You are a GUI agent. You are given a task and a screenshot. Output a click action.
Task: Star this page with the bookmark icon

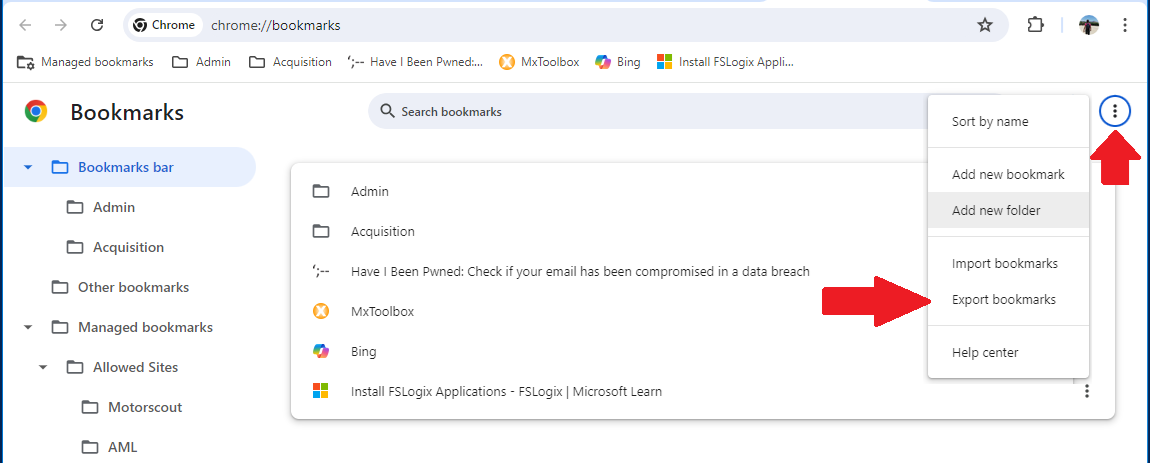(984, 26)
